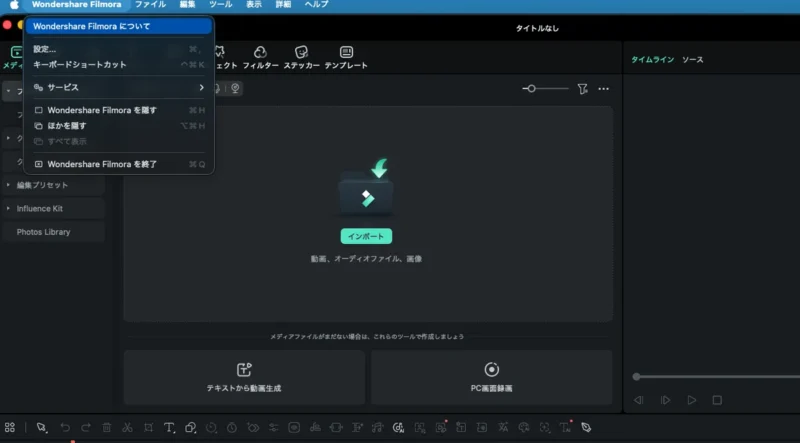This screenshot has width=800, height=443.
Task: Click the translate language icon
Action: point(503,428)
